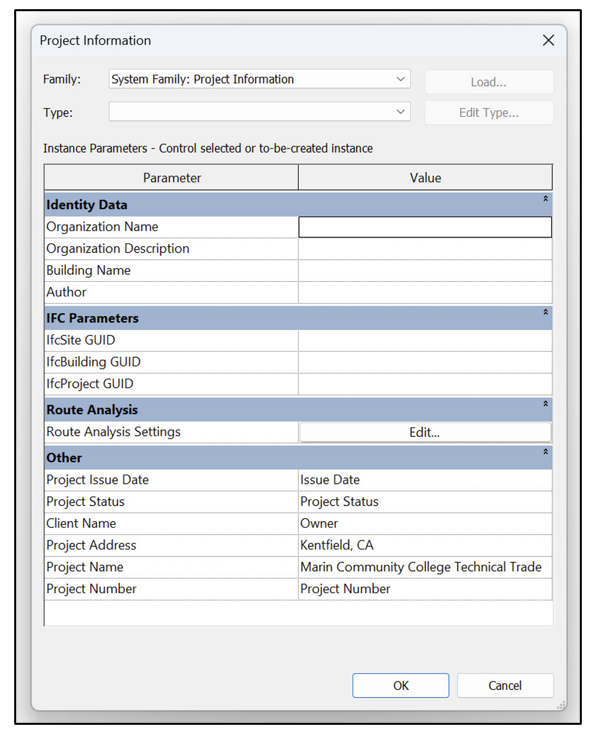This screenshot has width=592, height=732.
Task: Select the Author value cell
Action: click(425, 293)
